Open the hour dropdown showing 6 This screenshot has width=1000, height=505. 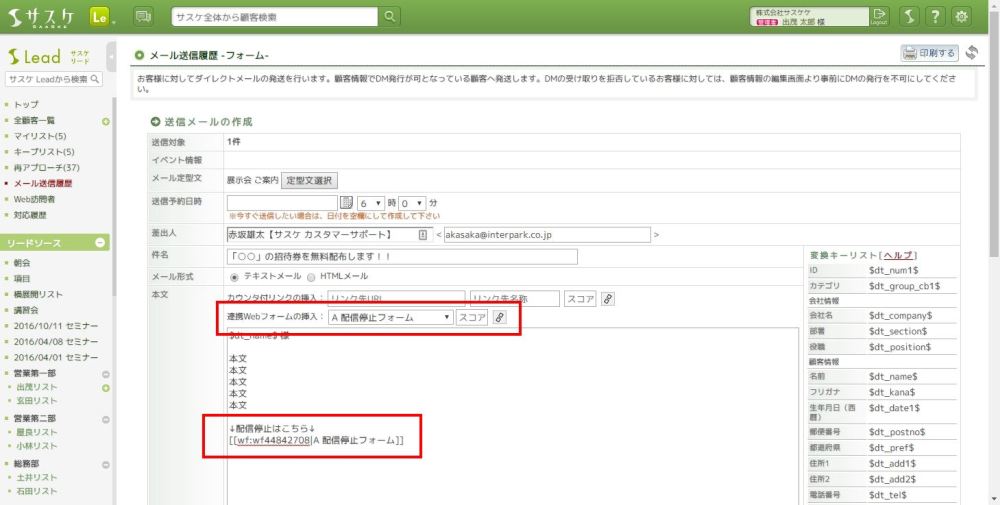click(x=370, y=202)
